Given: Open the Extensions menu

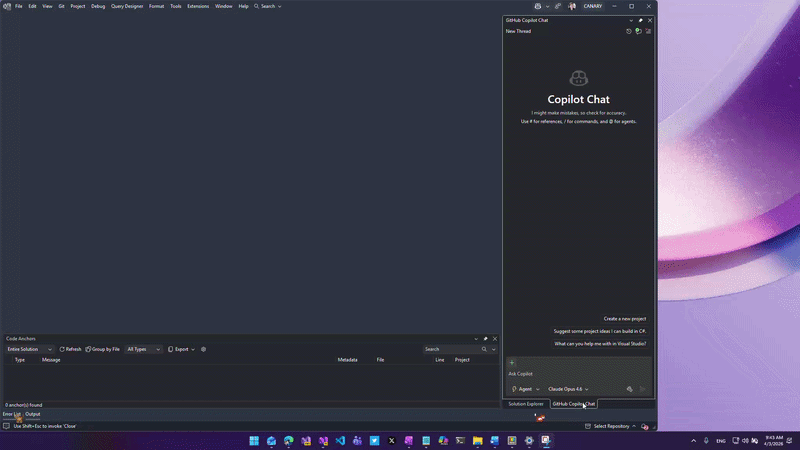Looking at the screenshot, I should point(198,6).
